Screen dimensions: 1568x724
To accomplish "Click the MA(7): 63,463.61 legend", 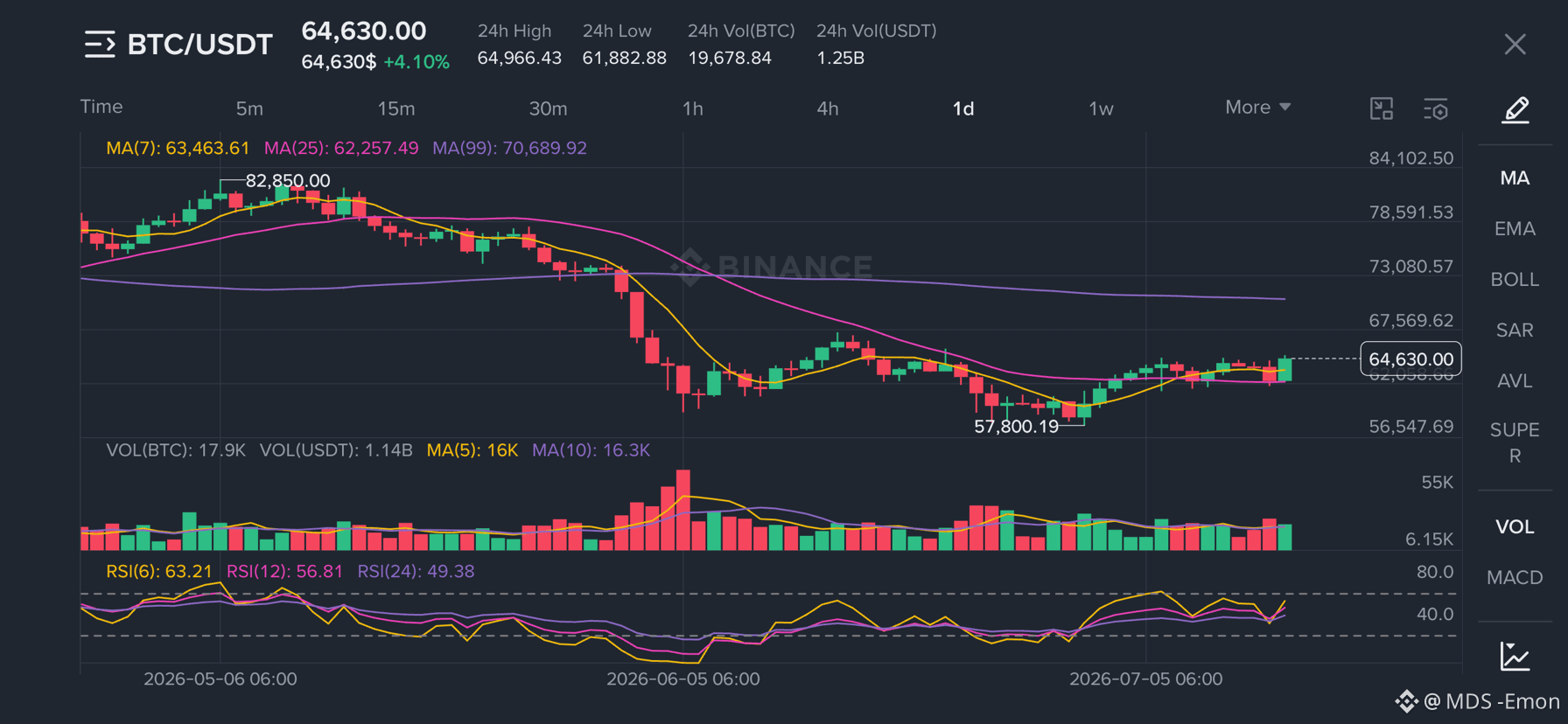I will (x=178, y=148).
